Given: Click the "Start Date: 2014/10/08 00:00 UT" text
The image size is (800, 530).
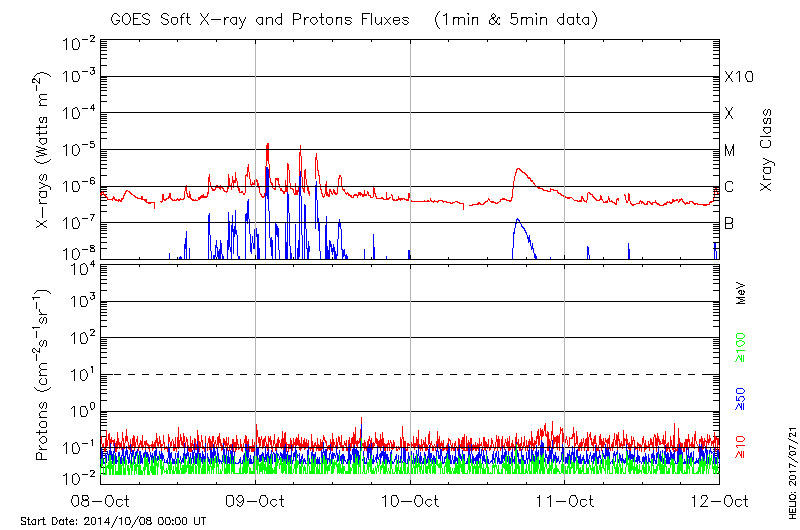Looking at the screenshot, I should (x=113, y=521).
